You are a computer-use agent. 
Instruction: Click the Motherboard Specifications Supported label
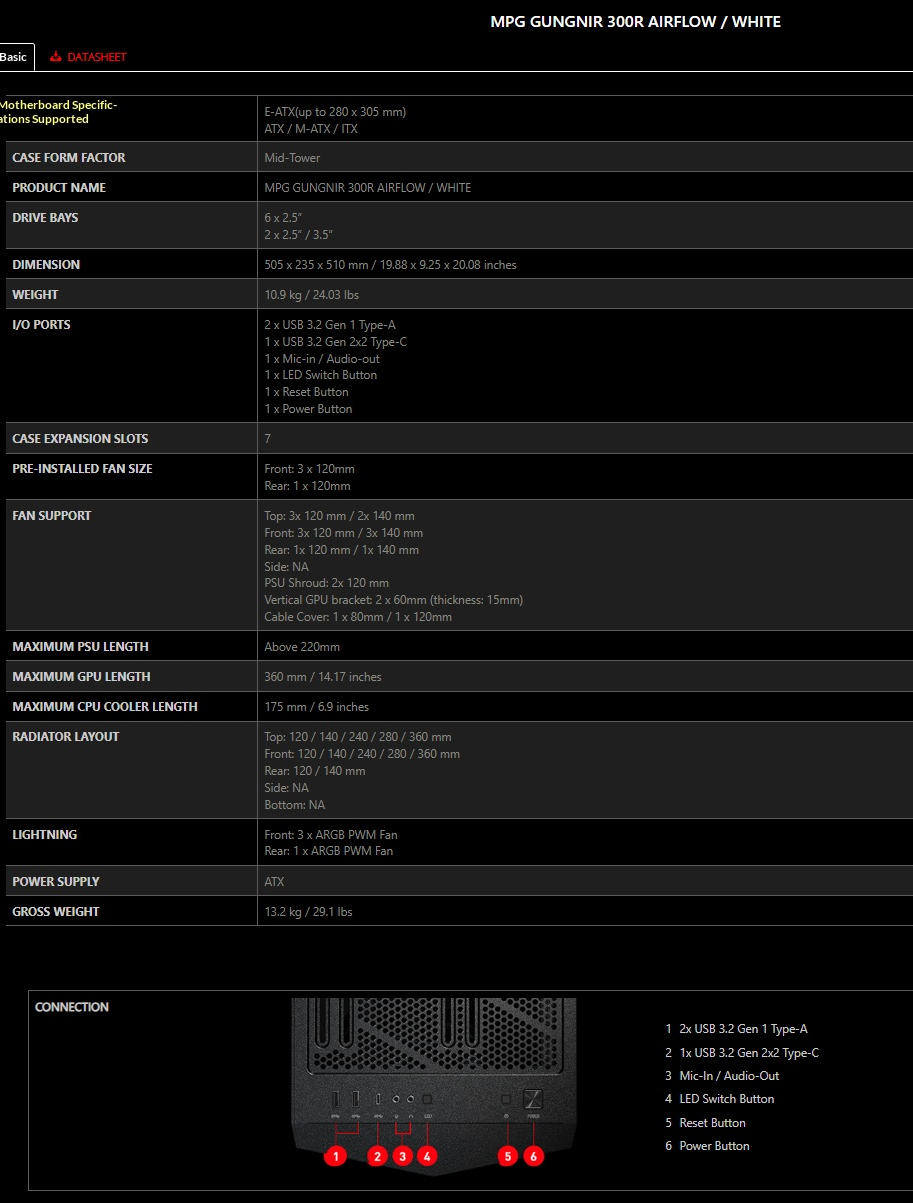[x=58, y=112]
